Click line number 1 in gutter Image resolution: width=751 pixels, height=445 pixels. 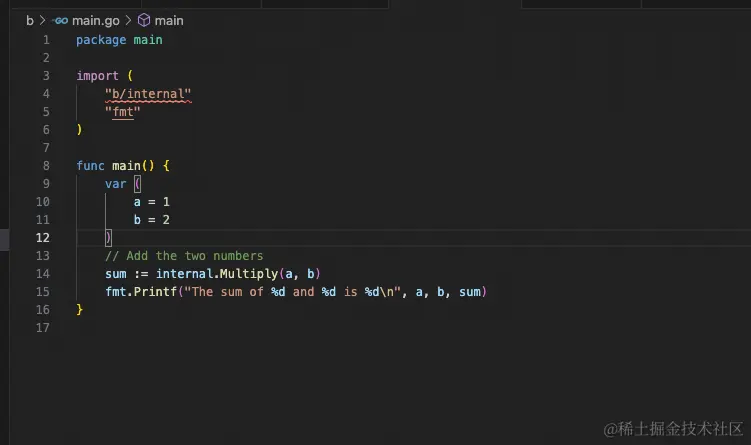click(46, 40)
